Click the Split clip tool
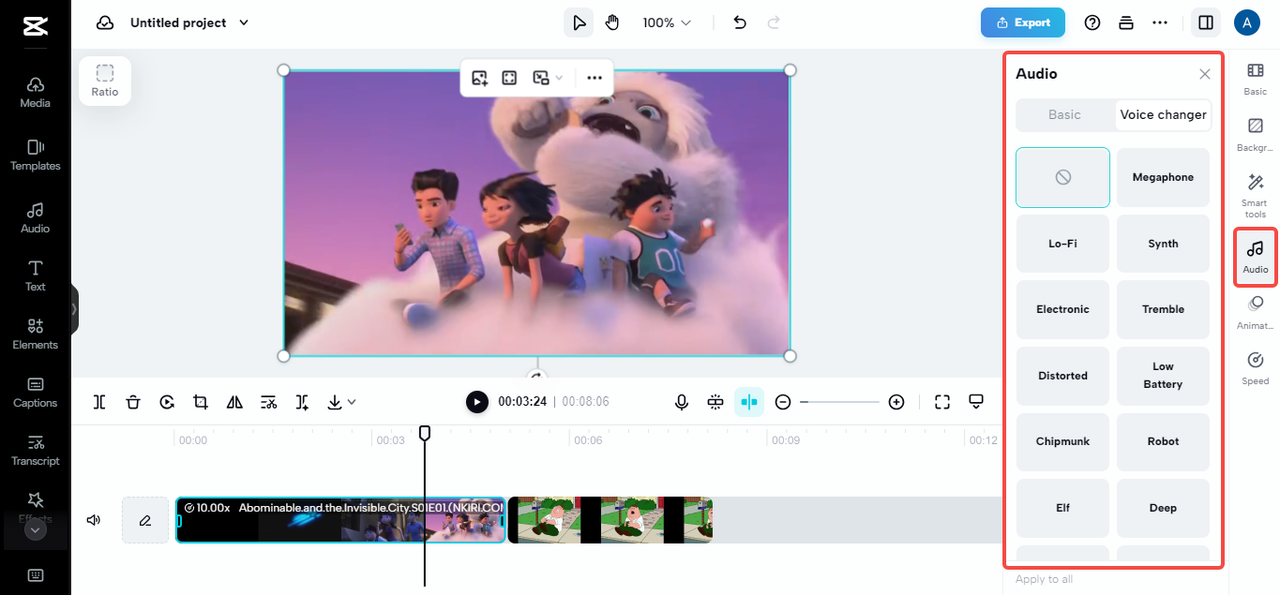This screenshot has height=595, width=1280. click(99, 402)
